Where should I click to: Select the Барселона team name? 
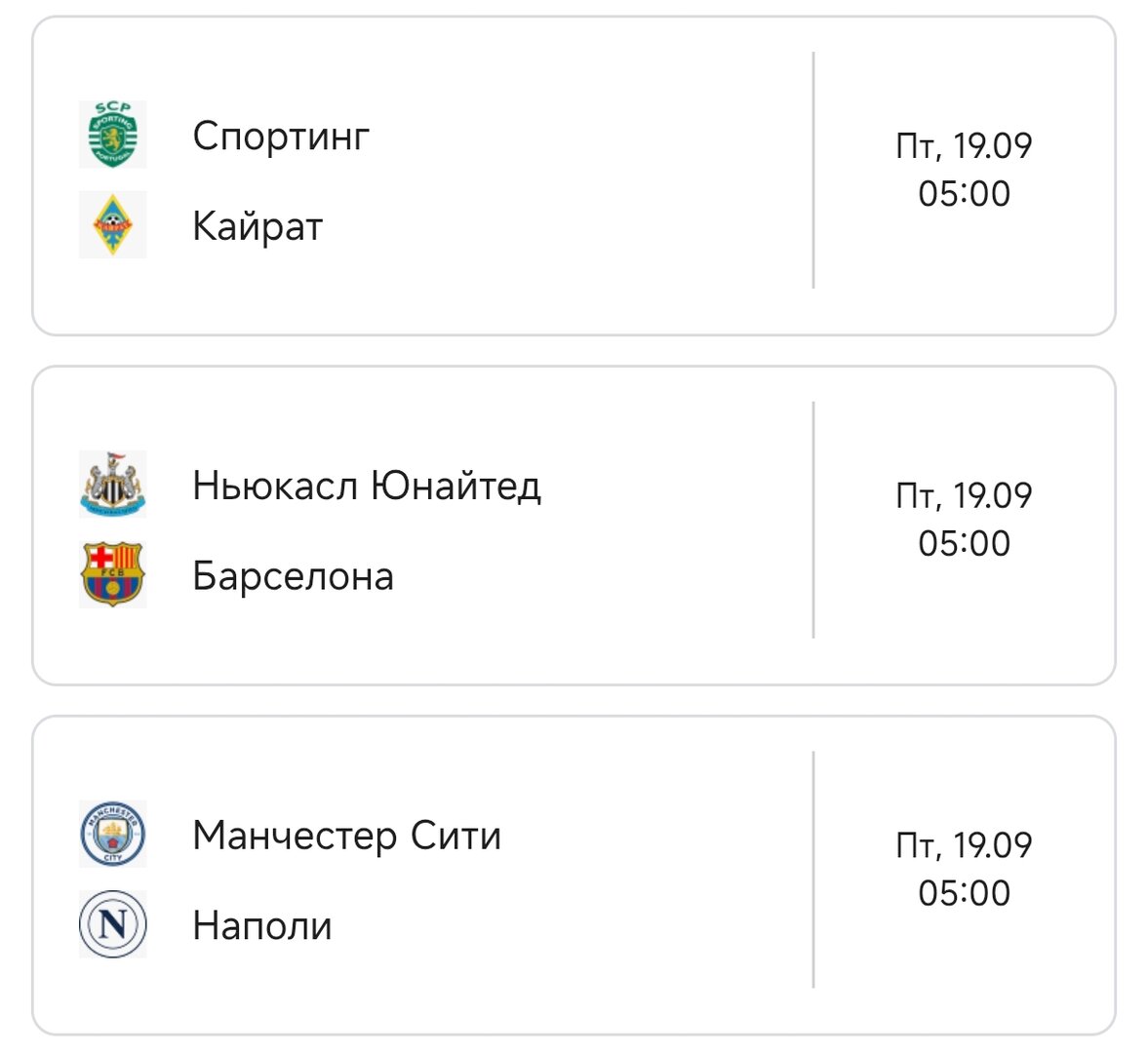click(x=293, y=576)
